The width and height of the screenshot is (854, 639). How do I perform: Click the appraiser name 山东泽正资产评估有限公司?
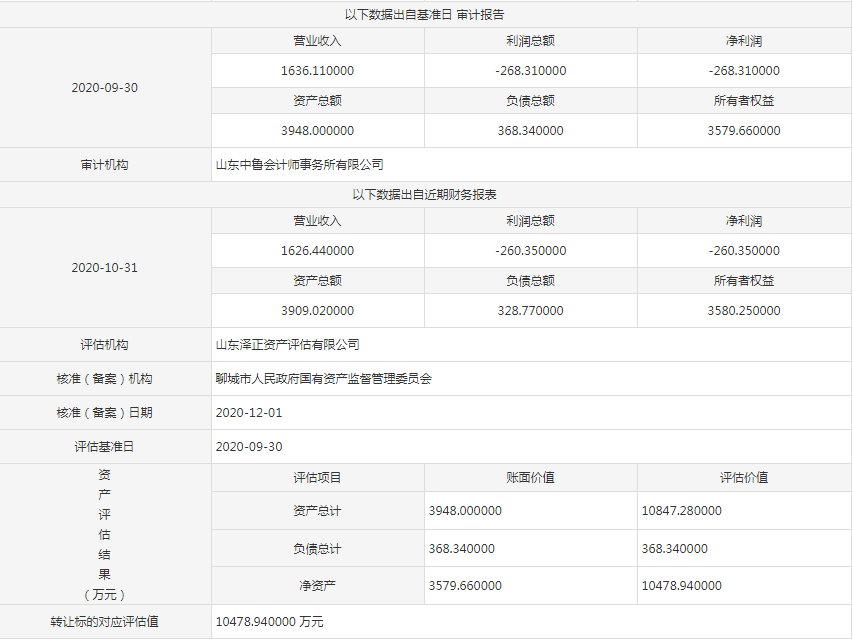point(288,345)
